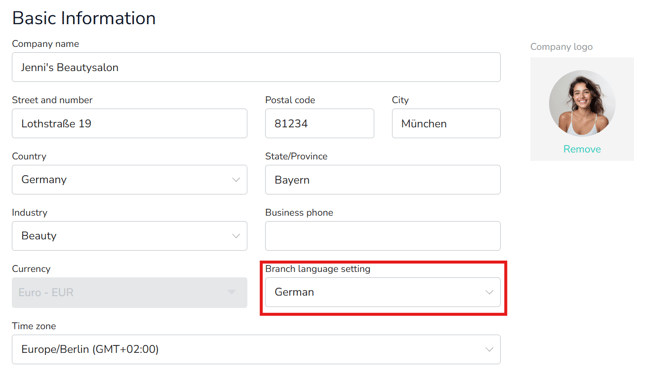
Task: Click the company logo portrait thumbnail
Action: click(x=582, y=103)
